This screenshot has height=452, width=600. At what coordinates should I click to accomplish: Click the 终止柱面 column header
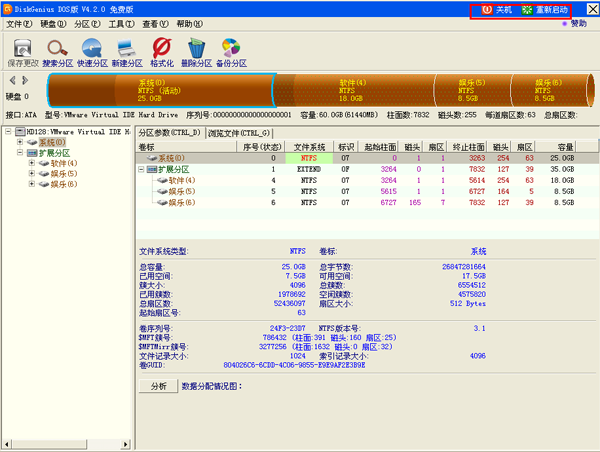pyautogui.click(x=468, y=147)
